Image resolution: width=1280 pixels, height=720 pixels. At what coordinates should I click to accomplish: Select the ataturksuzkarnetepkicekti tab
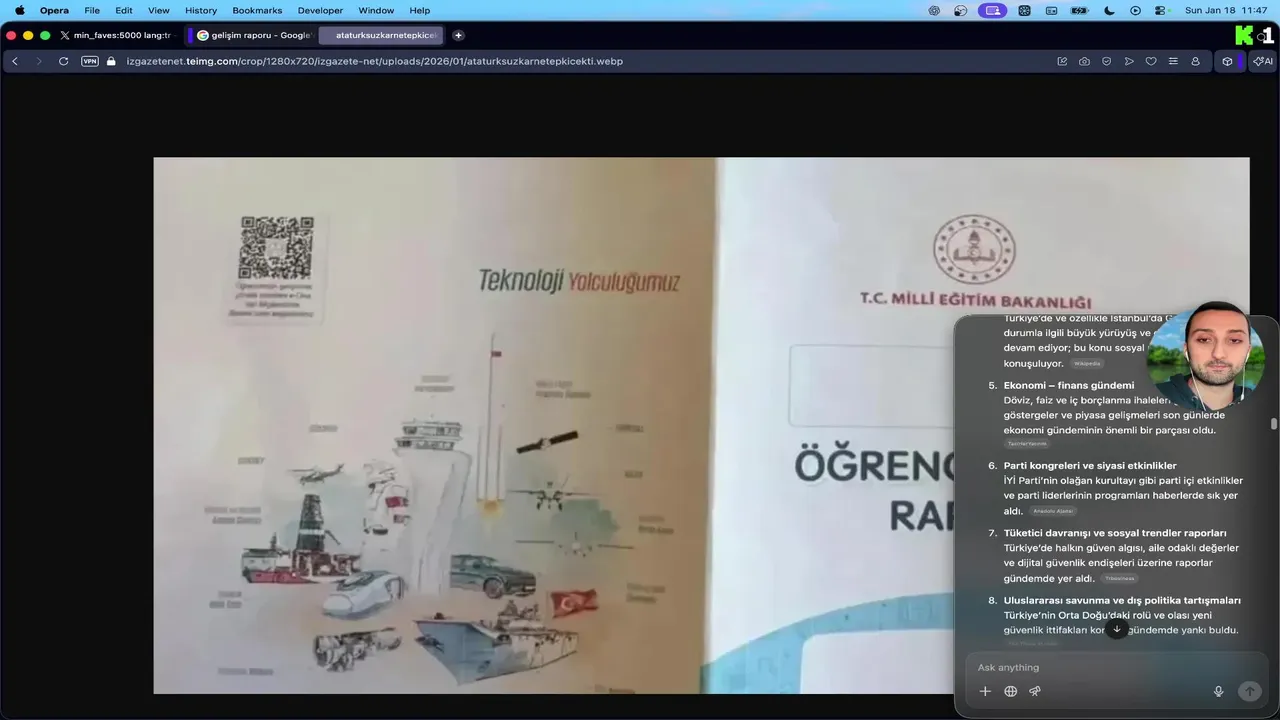[x=382, y=35]
